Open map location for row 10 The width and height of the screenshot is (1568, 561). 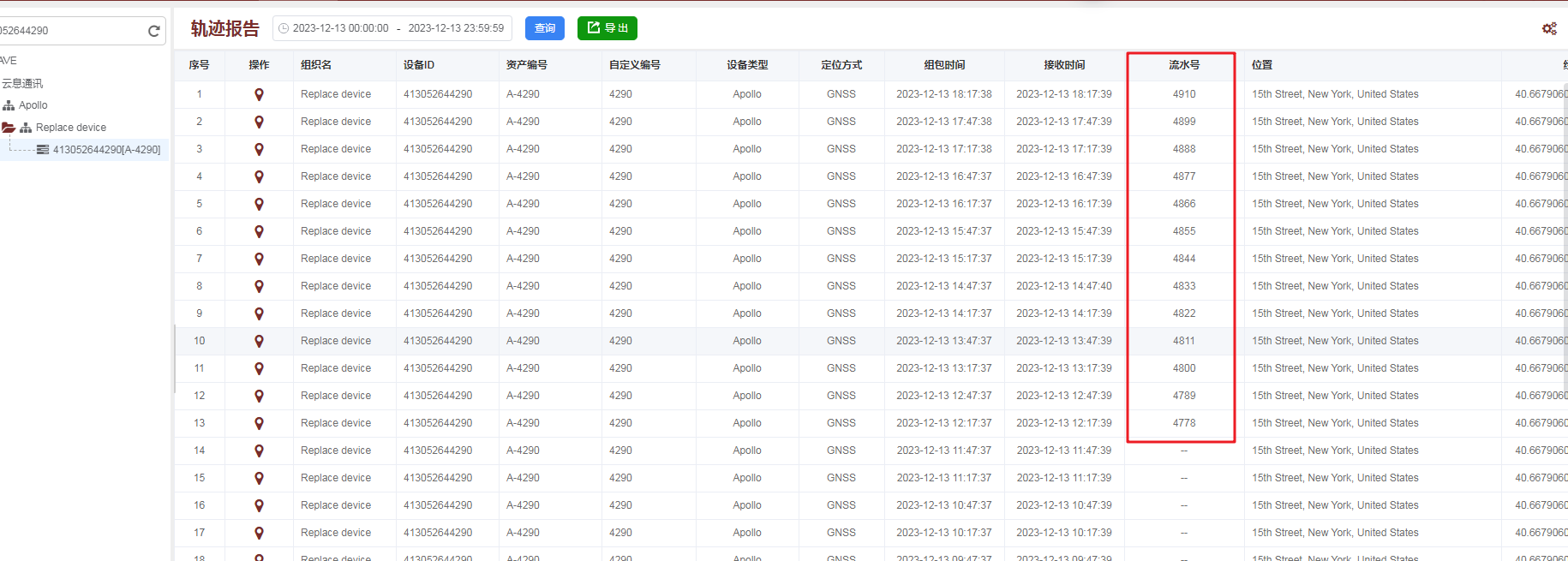259,341
